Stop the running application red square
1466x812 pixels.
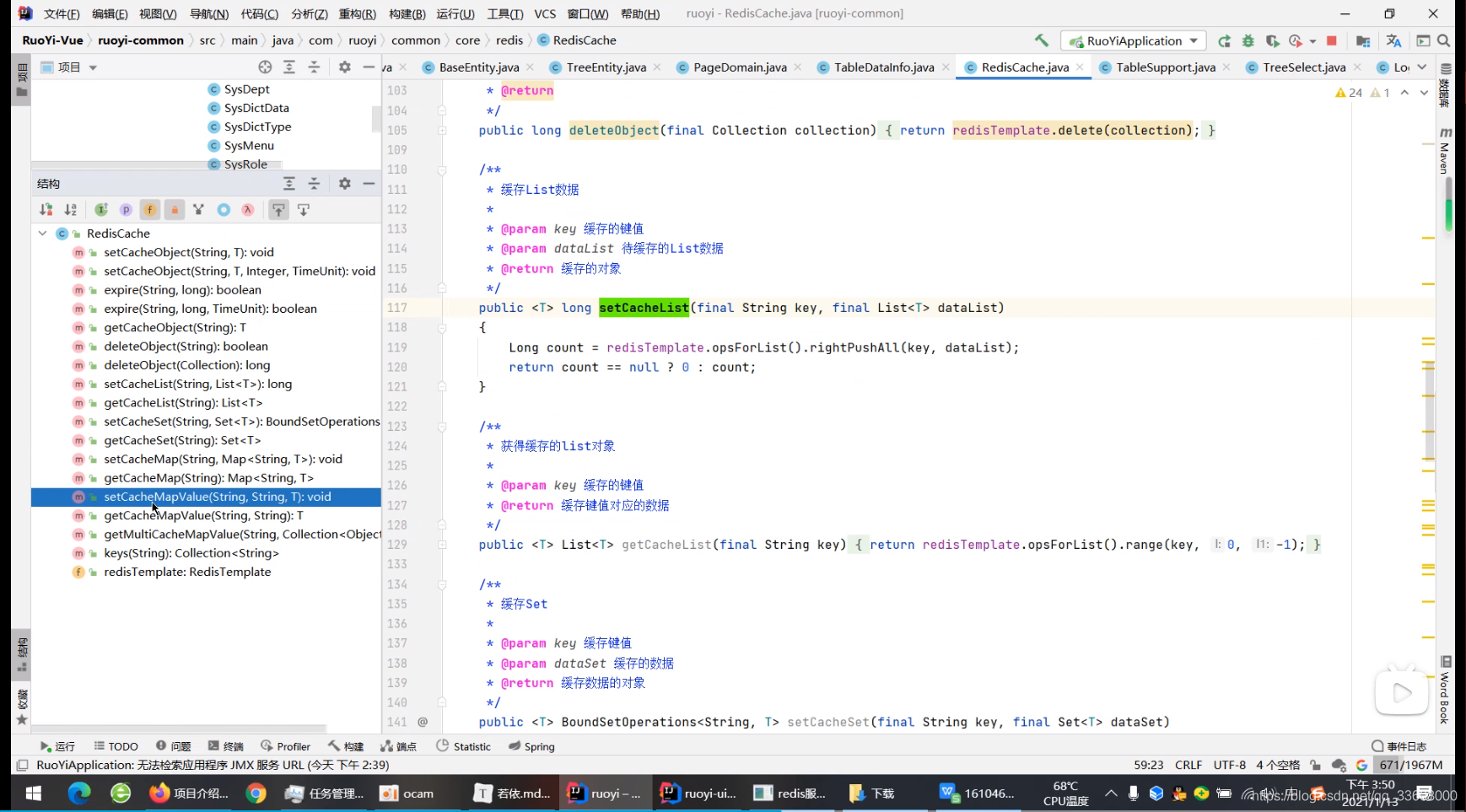coord(1332,40)
